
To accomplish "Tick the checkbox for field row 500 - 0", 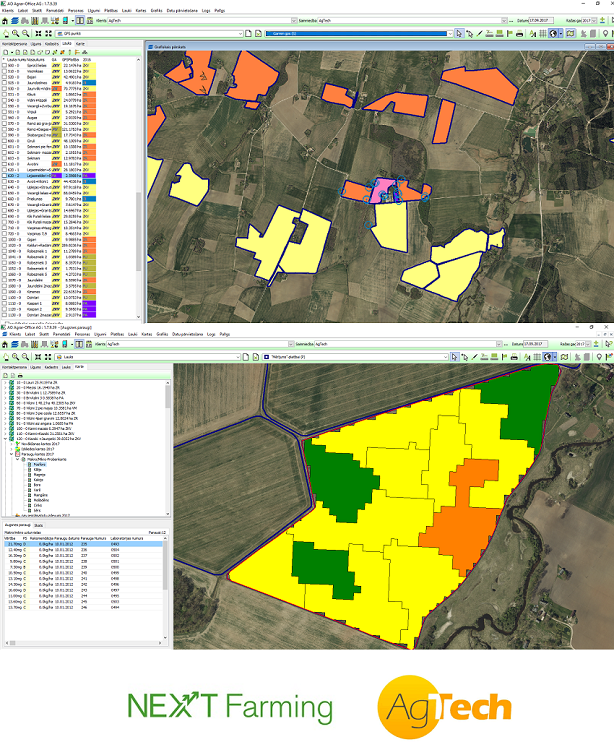I will pos(4,66).
